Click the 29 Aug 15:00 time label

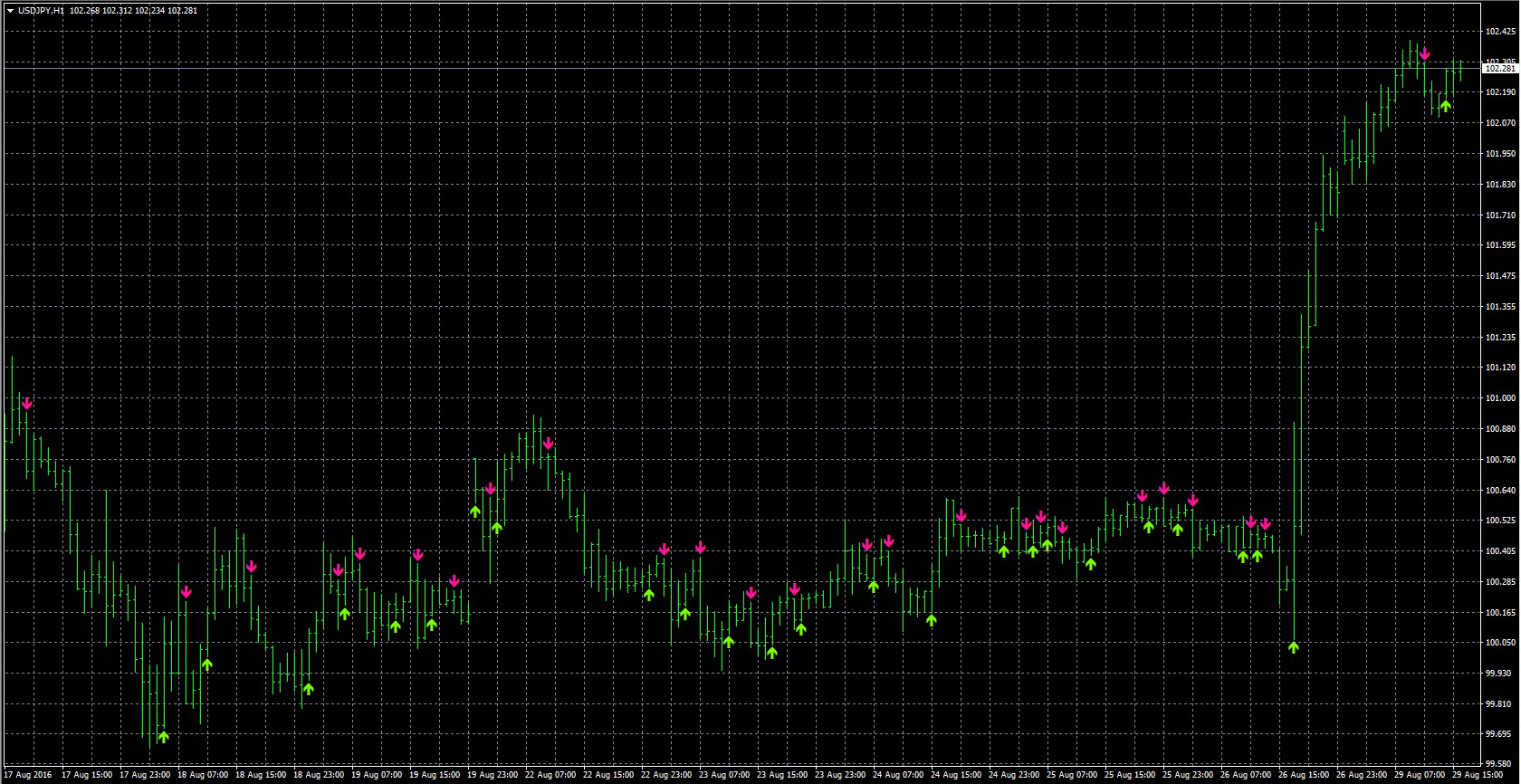1476,776
